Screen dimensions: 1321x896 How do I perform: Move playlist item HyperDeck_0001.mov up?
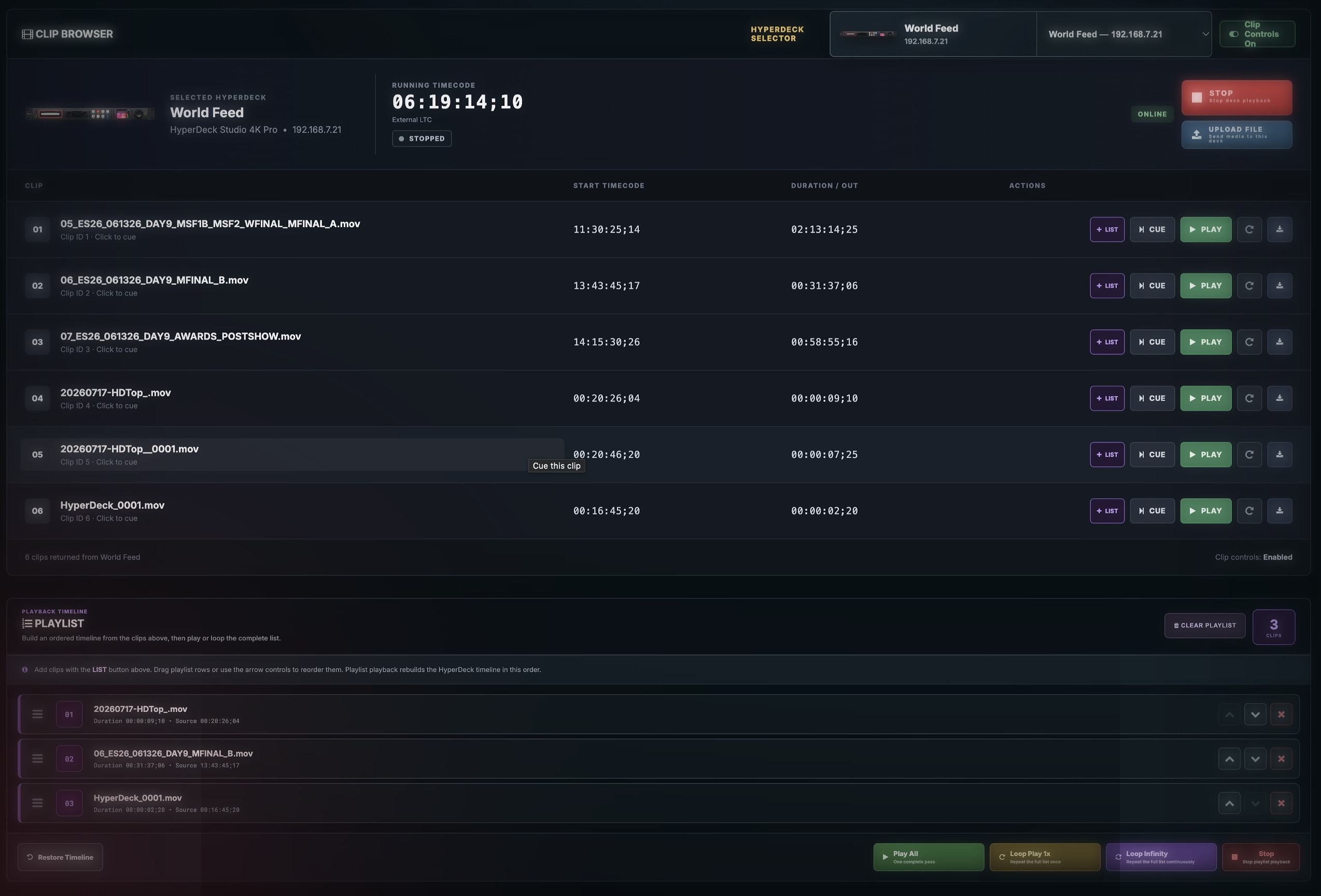[1229, 803]
